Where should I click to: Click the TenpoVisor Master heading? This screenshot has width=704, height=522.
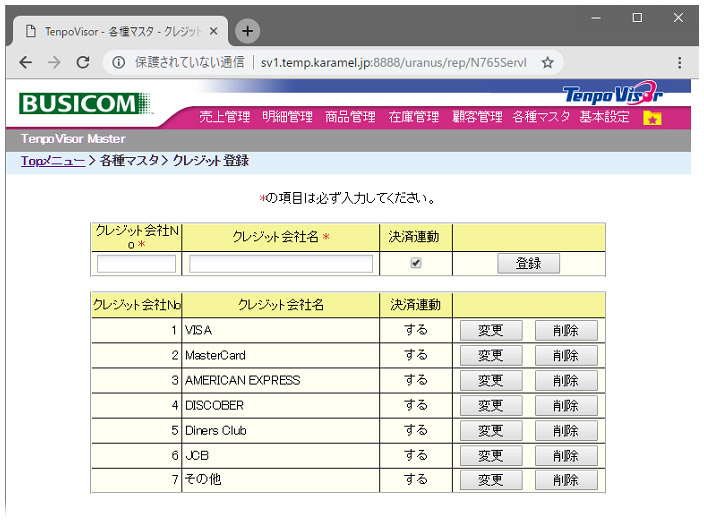pos(73,139)
